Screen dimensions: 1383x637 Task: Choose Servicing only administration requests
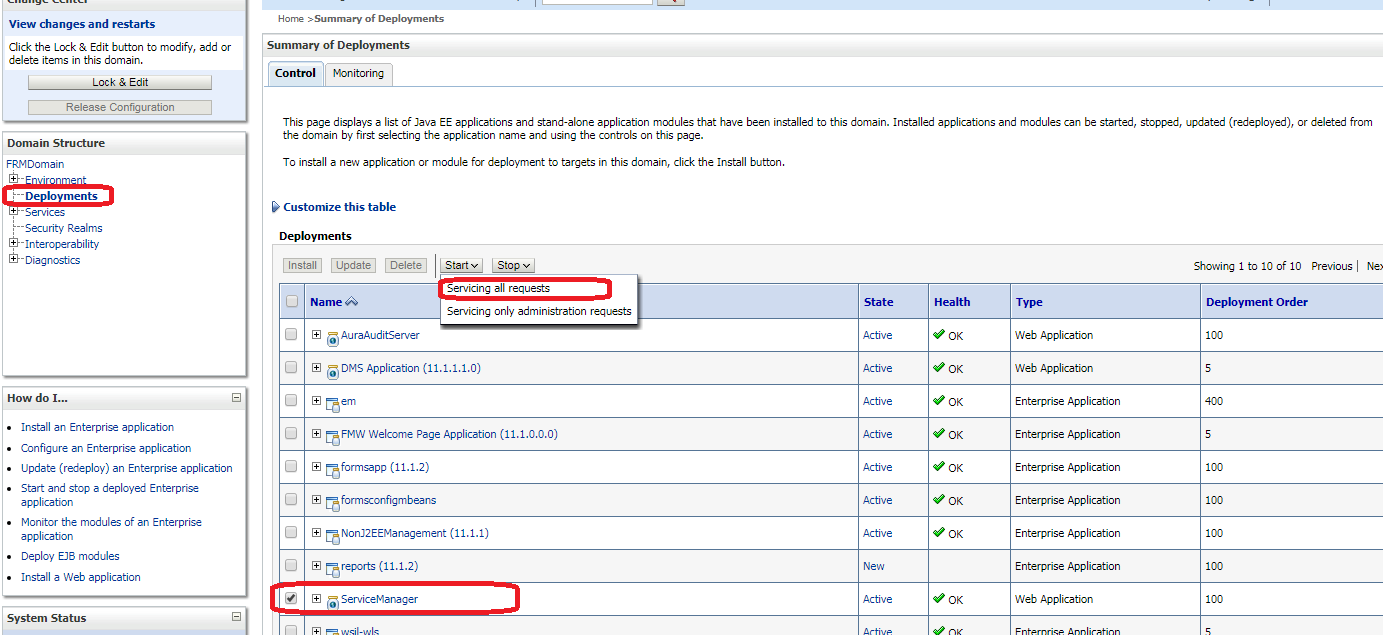click(x=539, y=311)
